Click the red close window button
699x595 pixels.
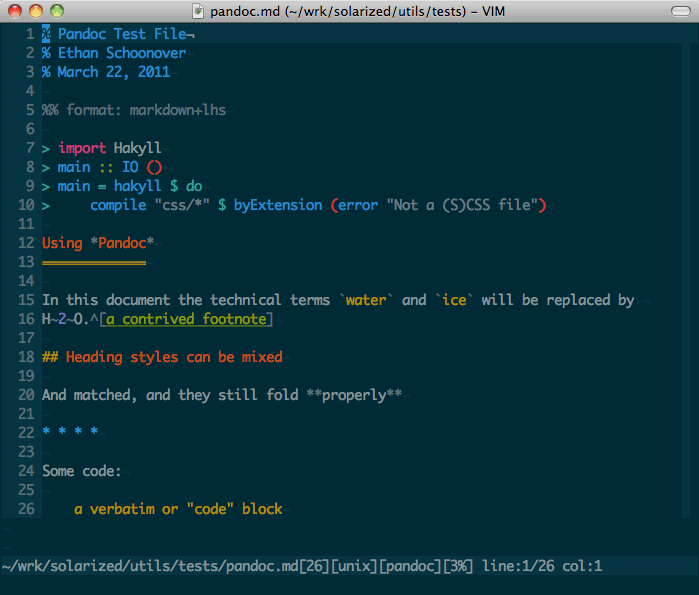(x=14, y=10)
